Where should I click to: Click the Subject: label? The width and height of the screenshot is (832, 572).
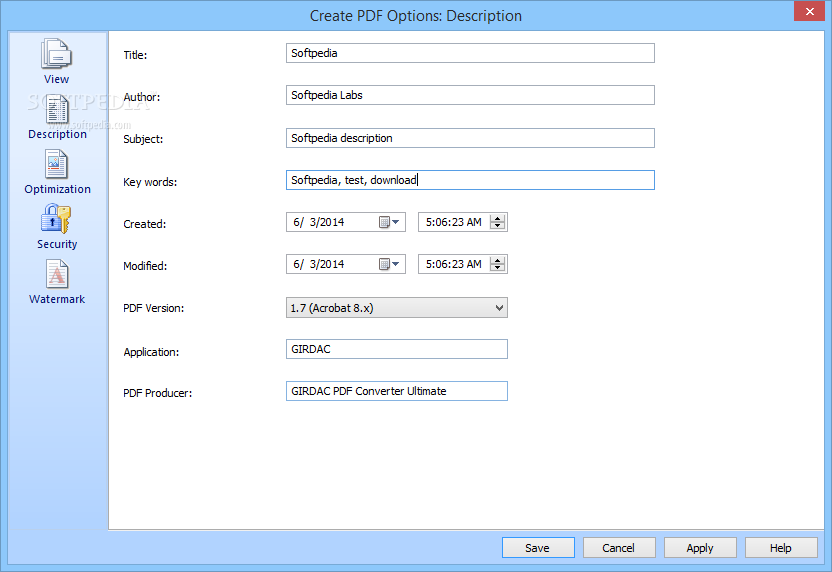coord(143,140)
